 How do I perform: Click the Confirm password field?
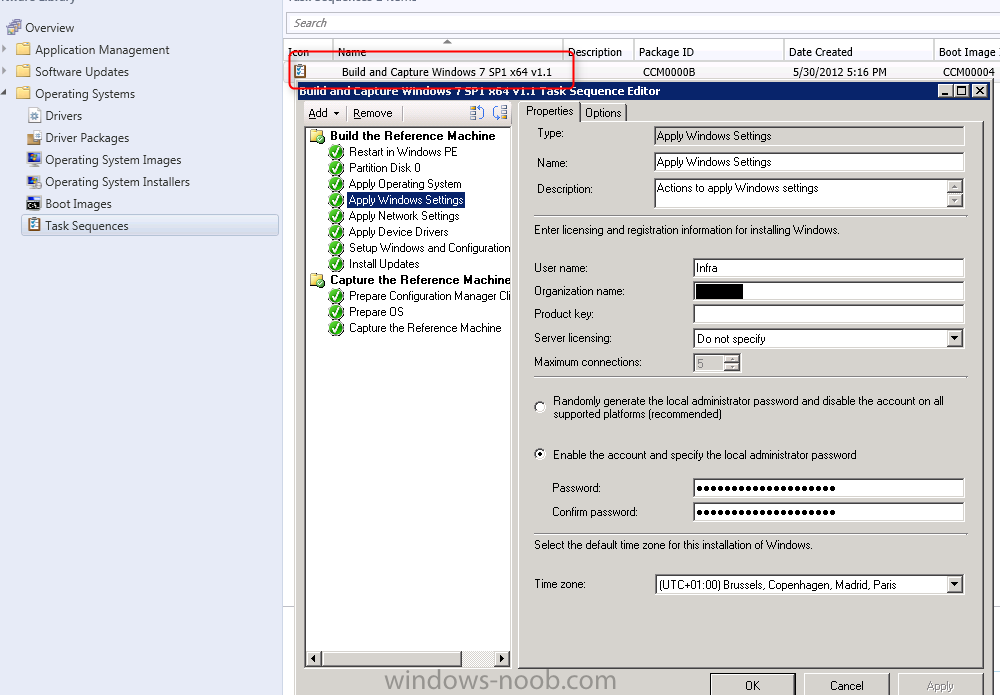pyautogui.click(x=828, y=512)
